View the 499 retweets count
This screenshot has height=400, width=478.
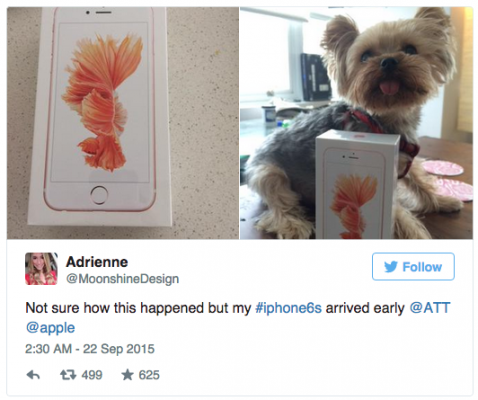[92, 375]
